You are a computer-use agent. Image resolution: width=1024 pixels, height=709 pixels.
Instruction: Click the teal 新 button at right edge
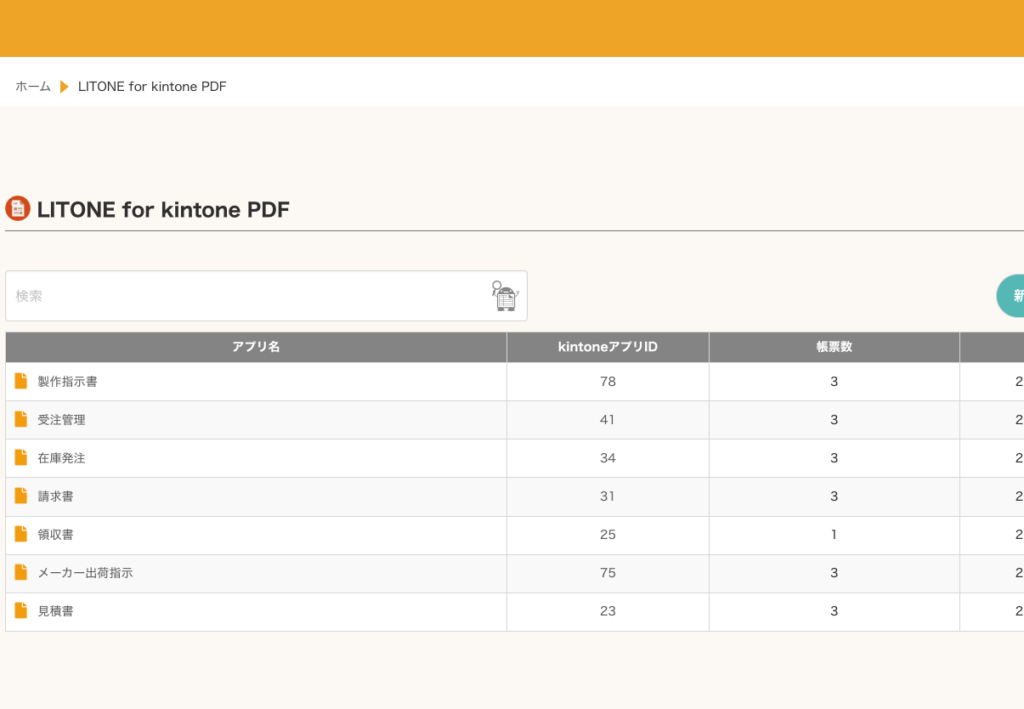[1011, 296]
